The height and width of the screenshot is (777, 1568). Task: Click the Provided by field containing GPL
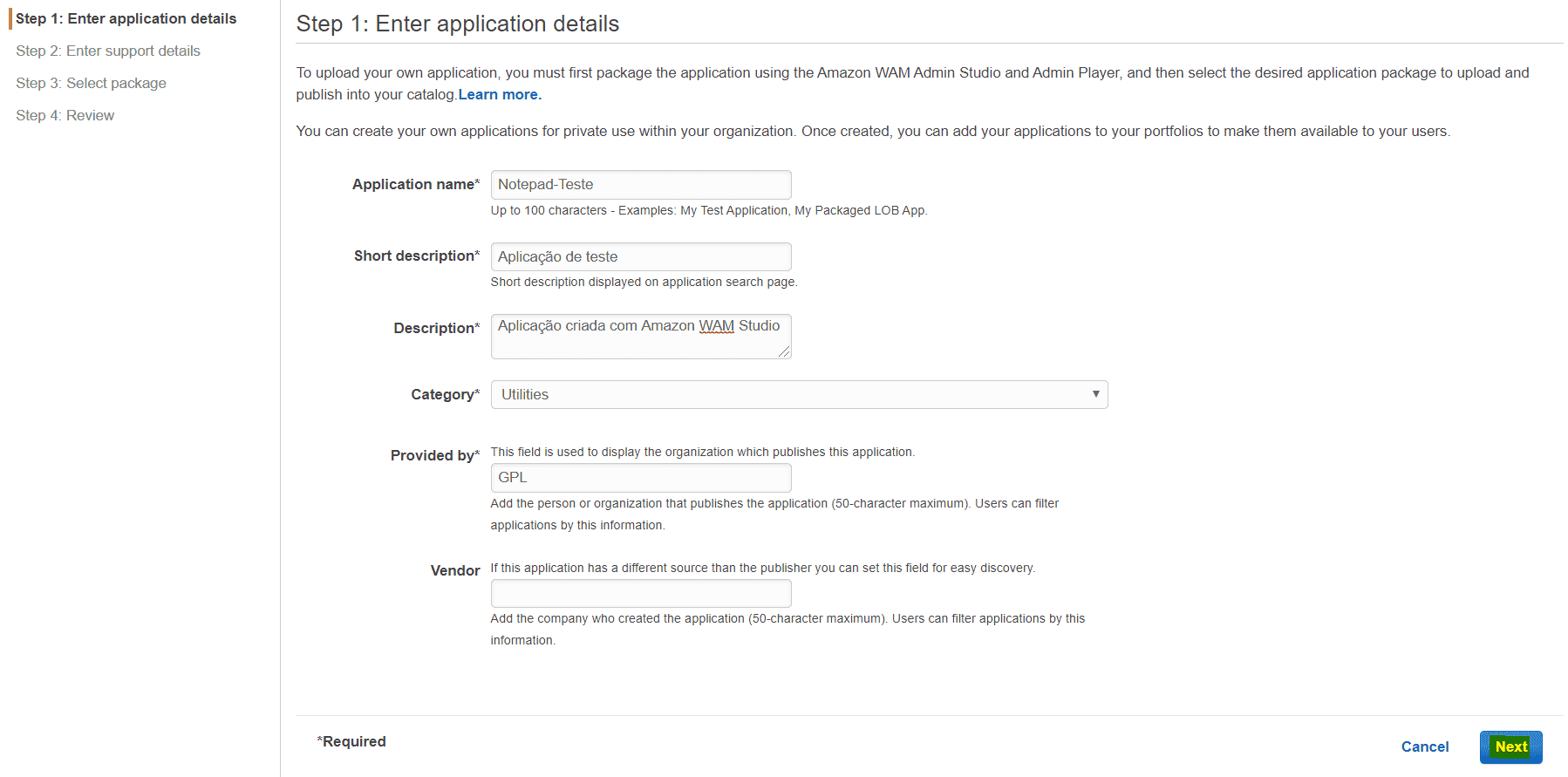pos(640,478)
